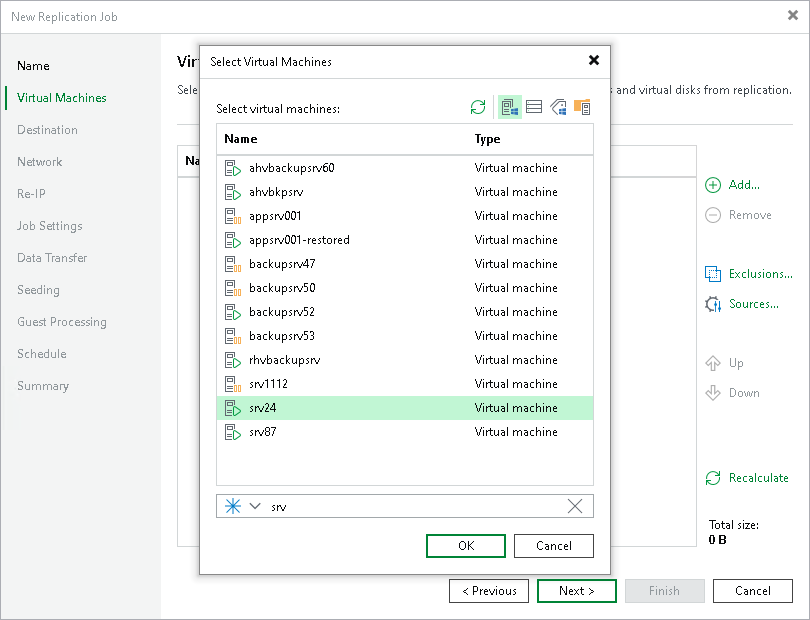Screen dimensions: 810x620
Task: Select the highlighted srv24 row name
Action: click(x=262, y=408)
